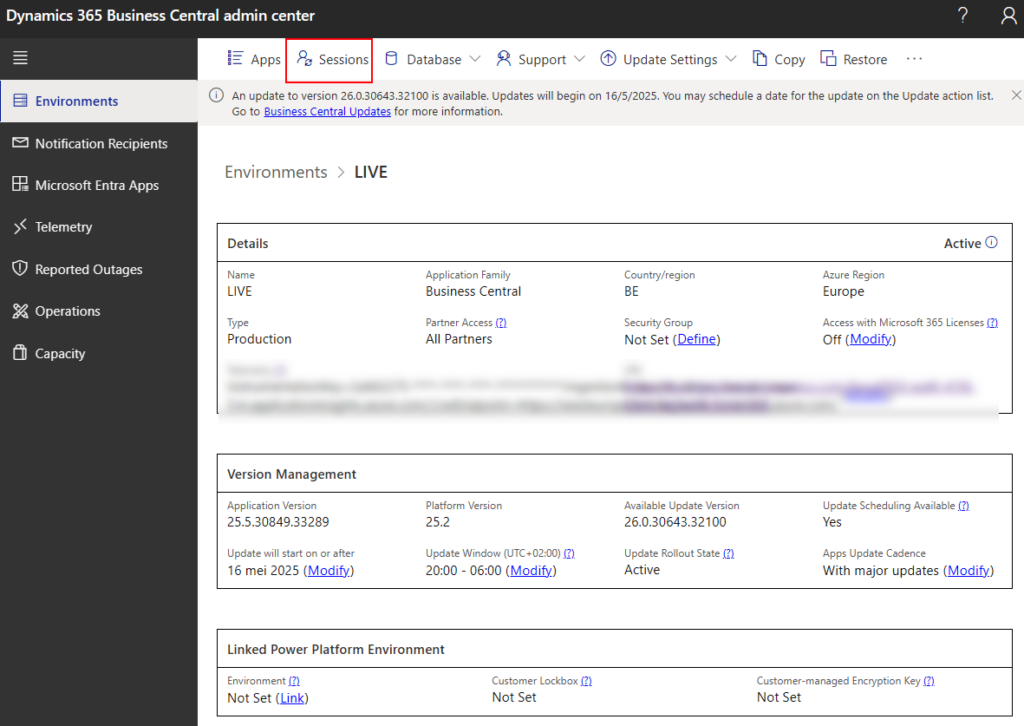Open the more actions ellipsis
This screenshot has height=726, width=1024.
coord(914,59)
